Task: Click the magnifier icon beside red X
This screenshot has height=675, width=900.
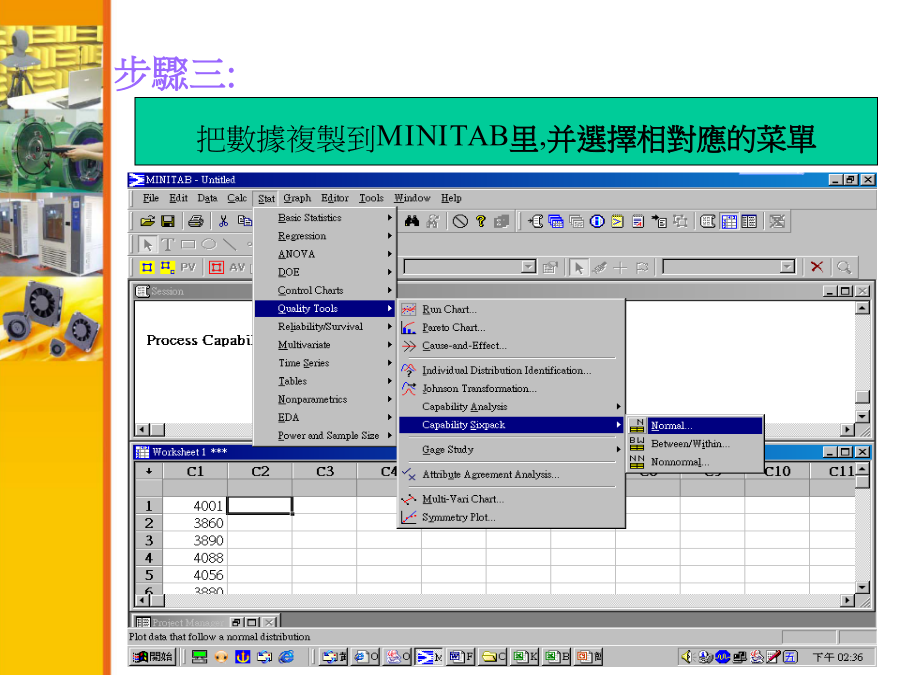Action: click(843, 267)
